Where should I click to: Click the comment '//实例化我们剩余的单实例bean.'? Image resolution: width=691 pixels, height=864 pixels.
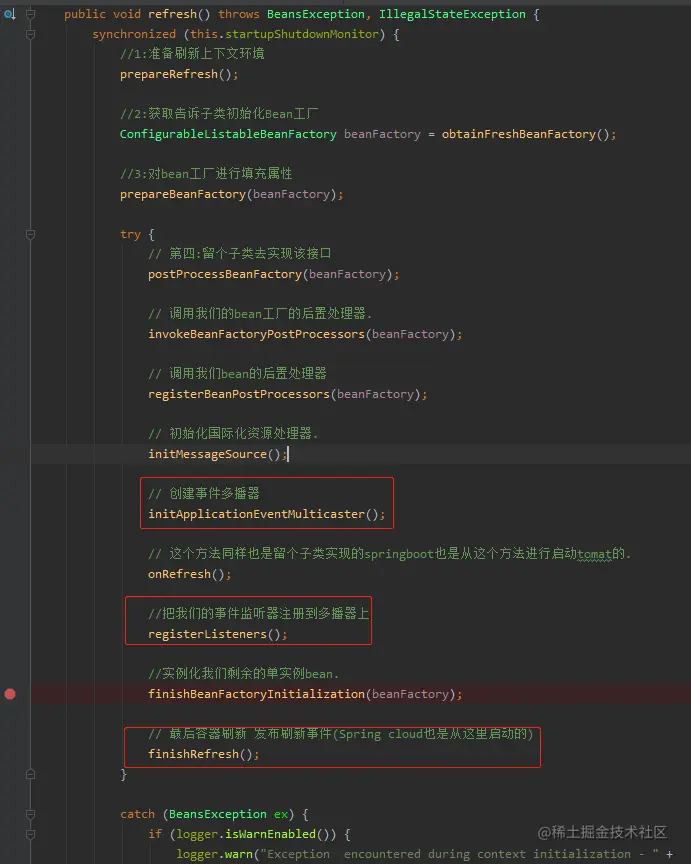(243, 673)
